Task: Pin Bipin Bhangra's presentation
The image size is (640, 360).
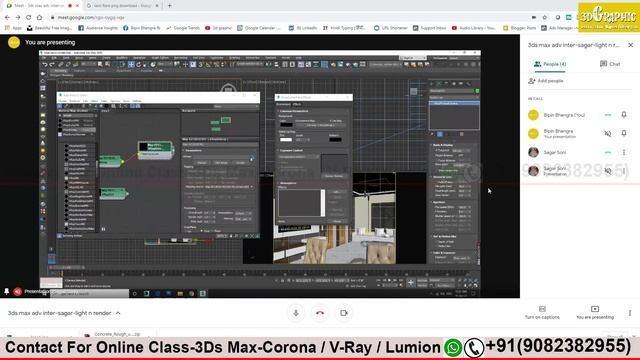Action: (624, 133)
